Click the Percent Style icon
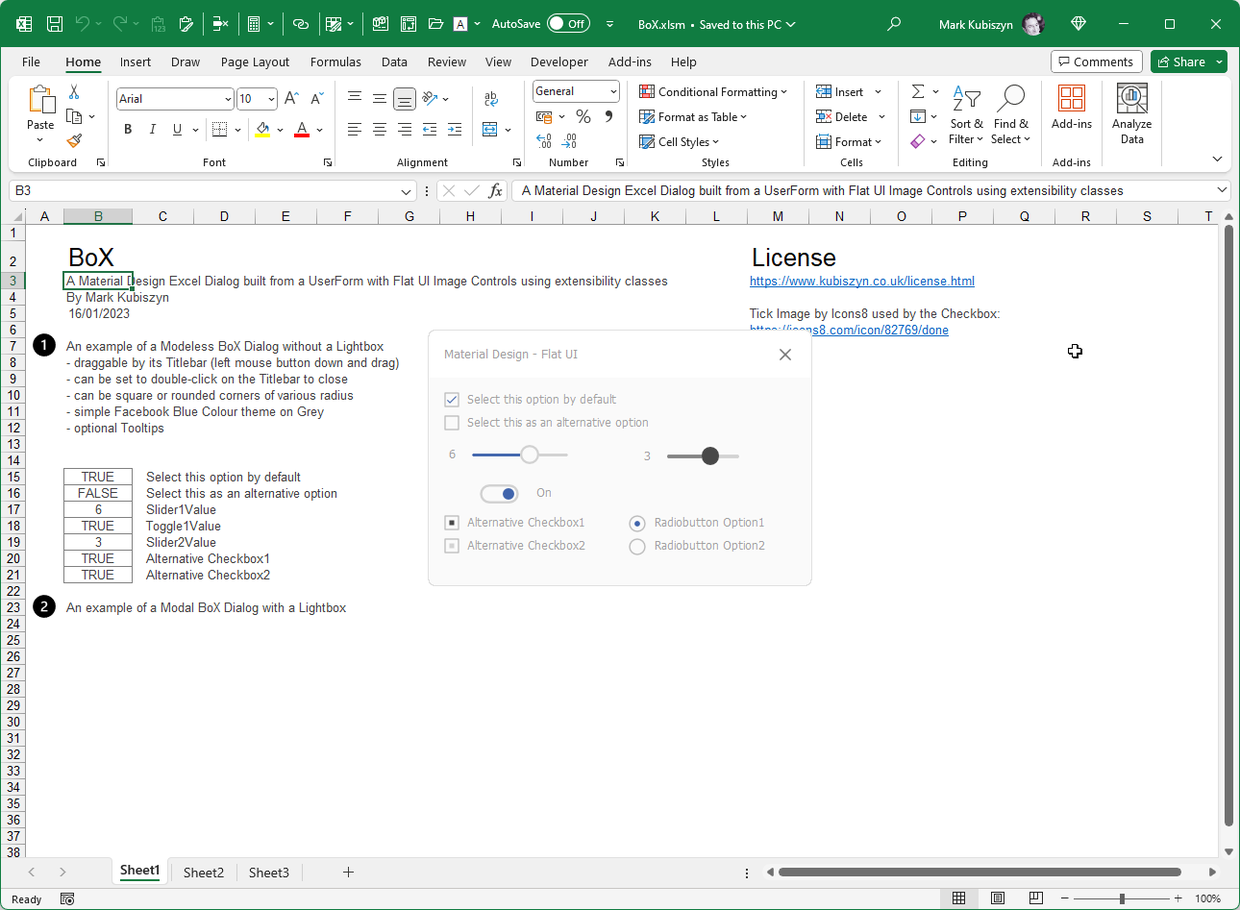The width and height of the screenshot is (1240, 910). pyautogui.click(x=583, y=117)
